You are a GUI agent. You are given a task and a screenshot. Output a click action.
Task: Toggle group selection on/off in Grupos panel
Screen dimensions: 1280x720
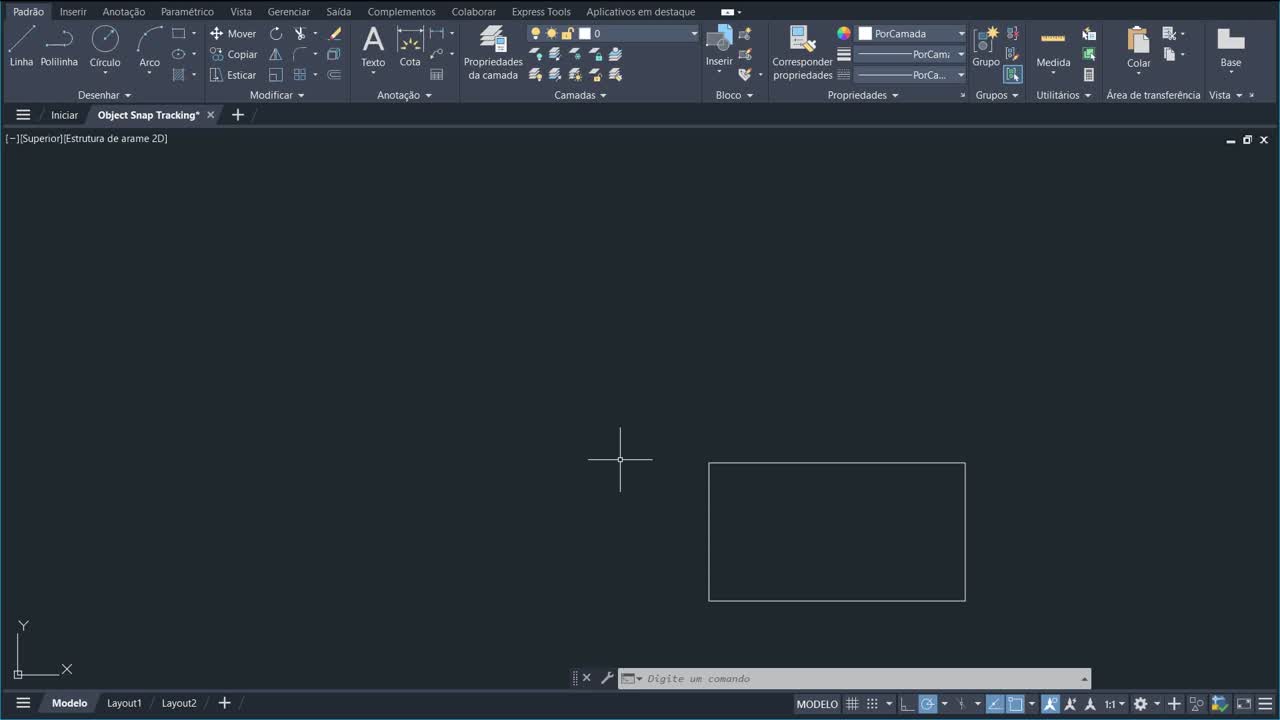(1013, 75)
